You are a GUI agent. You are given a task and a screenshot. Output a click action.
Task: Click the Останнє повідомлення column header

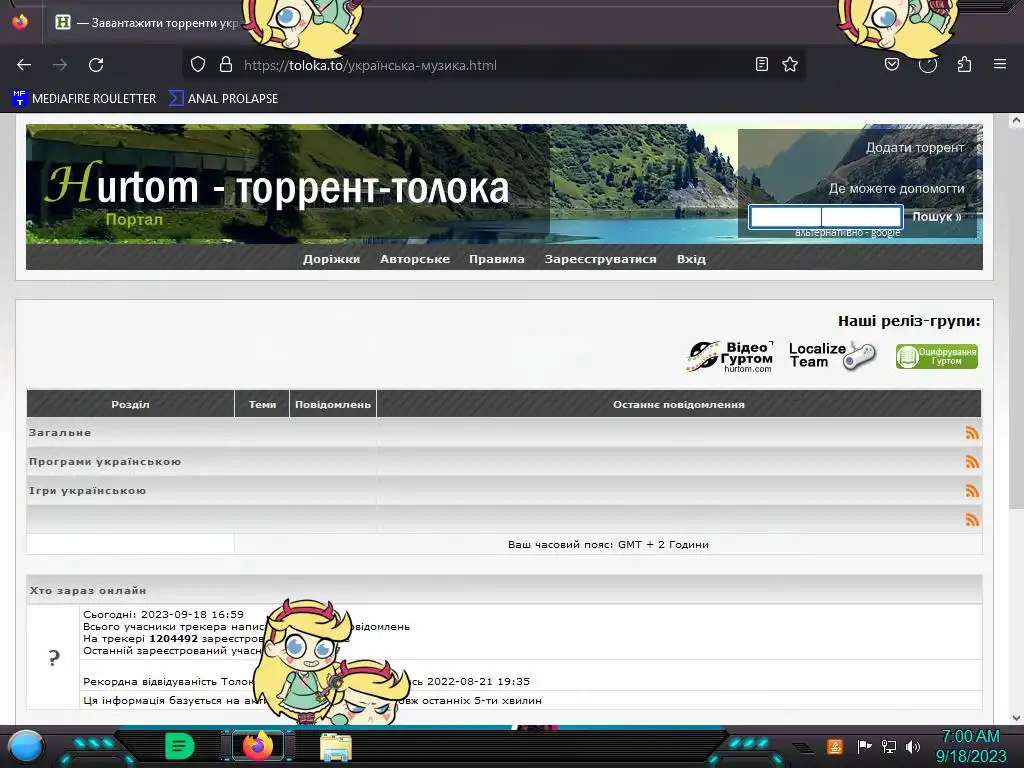click(x=679, y=404)
